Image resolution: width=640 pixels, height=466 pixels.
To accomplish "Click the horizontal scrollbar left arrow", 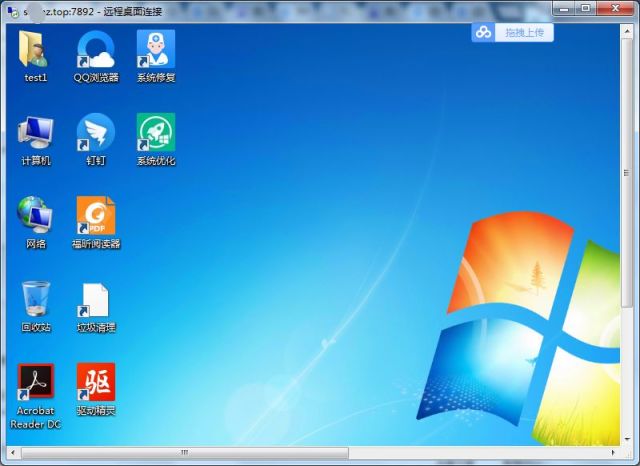I will [x=13, y=453].
